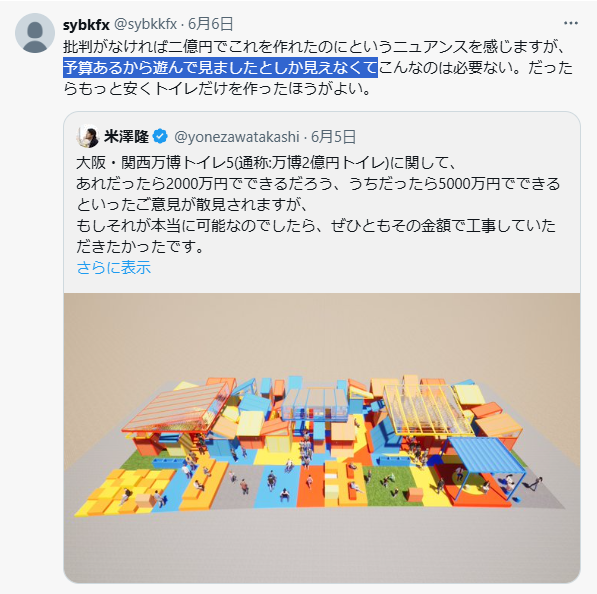Click the orange block seating in the rendering
The height and width of the screenshot is (594, 597).
point(201,484)
